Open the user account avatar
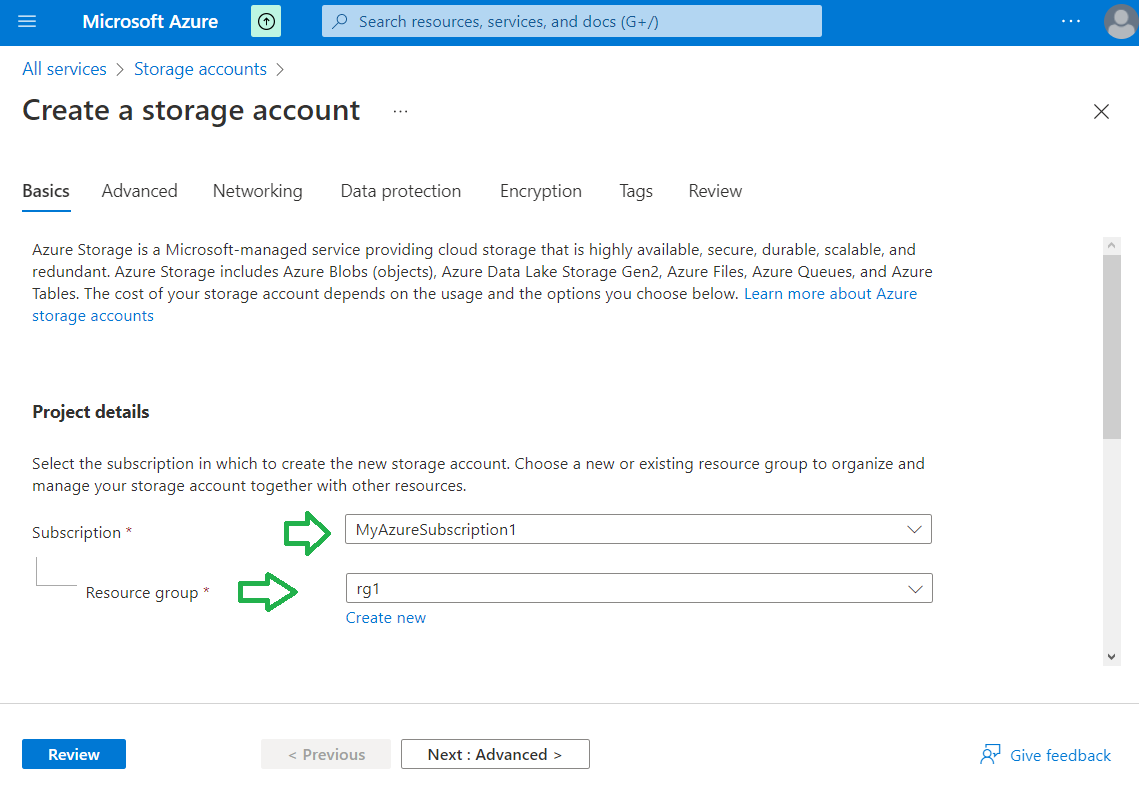Screen dimensions: 1139x795 pos(1120,22)
